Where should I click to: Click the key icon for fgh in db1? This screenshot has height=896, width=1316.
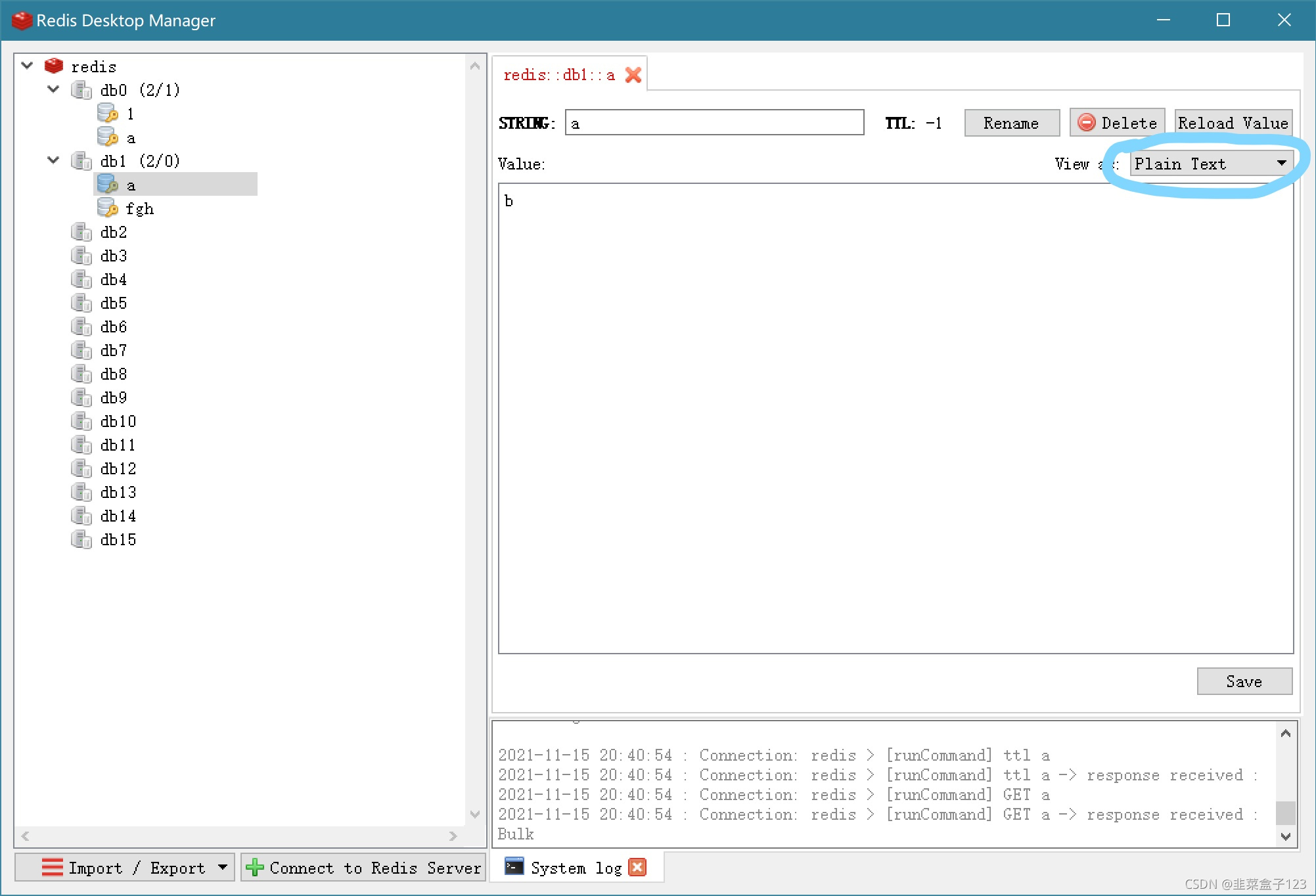(108, 208)
